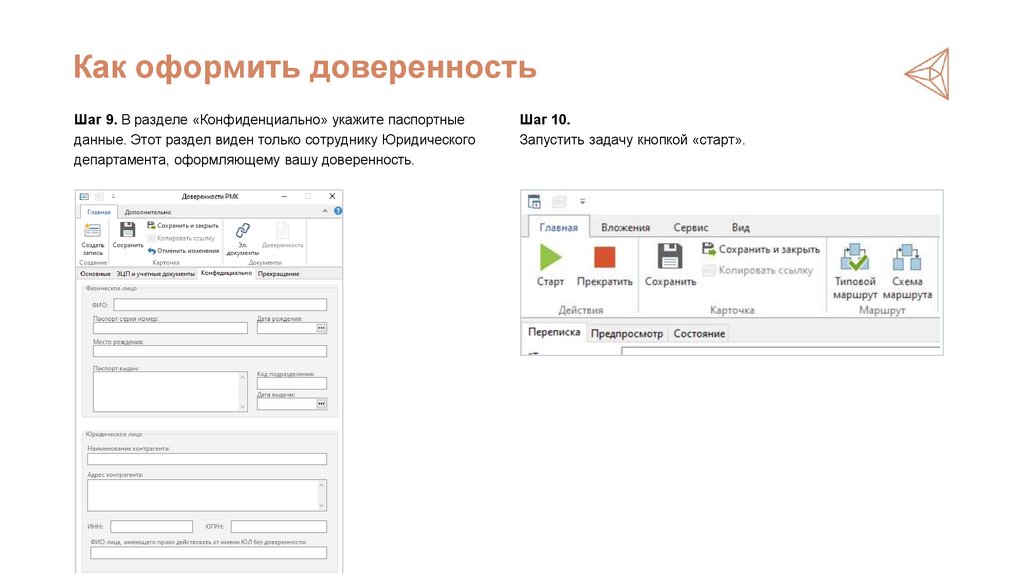The image size is (1024, 574).
Task: Minimize the Доверенности РМК window
Action: 284,196
